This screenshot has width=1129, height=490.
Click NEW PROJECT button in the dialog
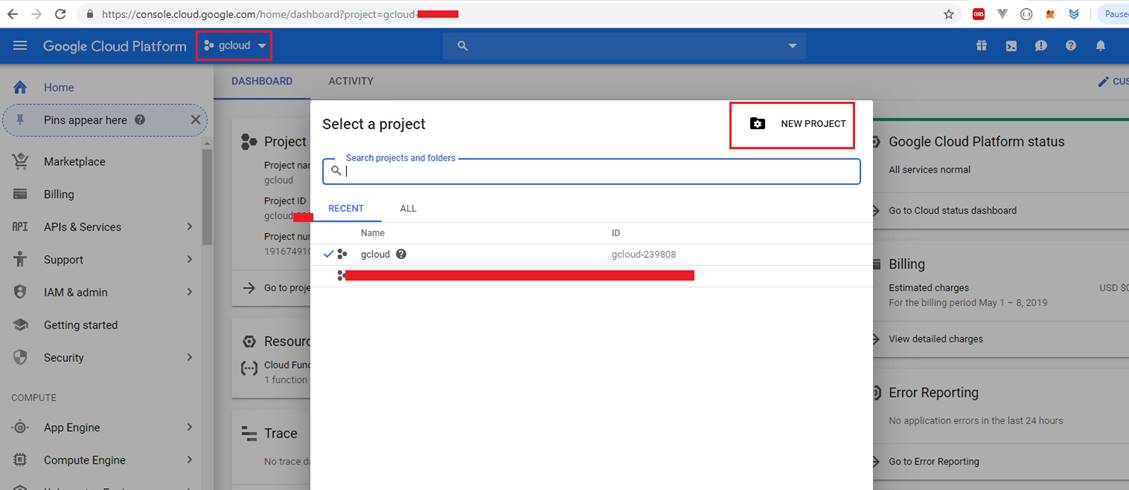[793, 124]
